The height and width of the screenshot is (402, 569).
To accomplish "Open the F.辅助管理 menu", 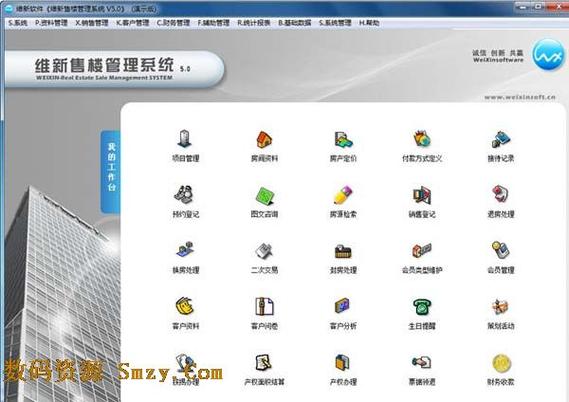I will click(213, 23).
